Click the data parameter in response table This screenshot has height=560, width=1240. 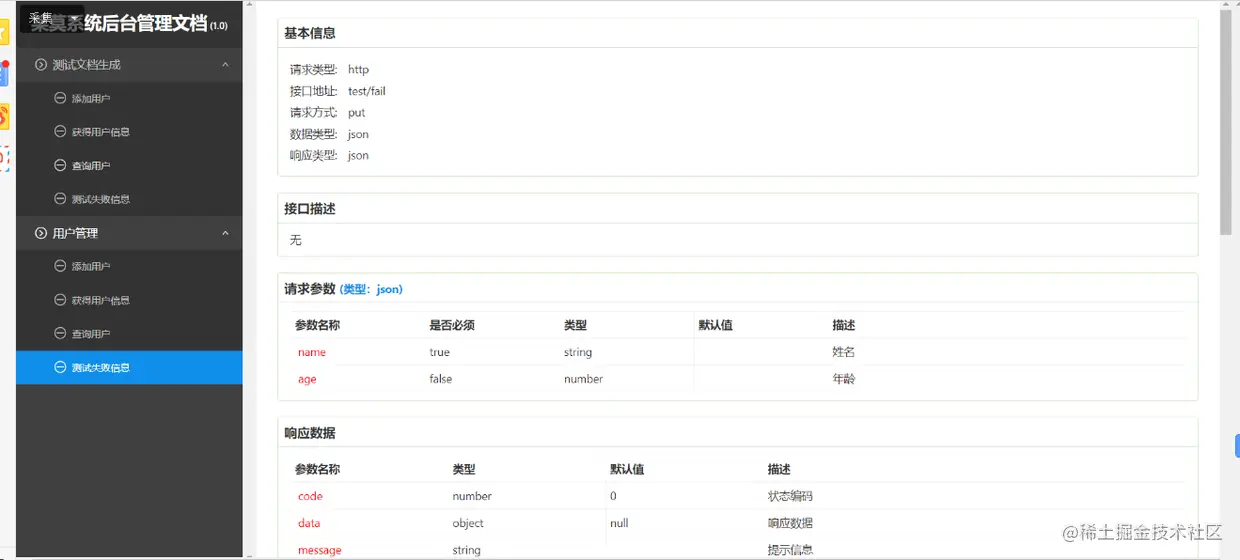pos(309,523)
